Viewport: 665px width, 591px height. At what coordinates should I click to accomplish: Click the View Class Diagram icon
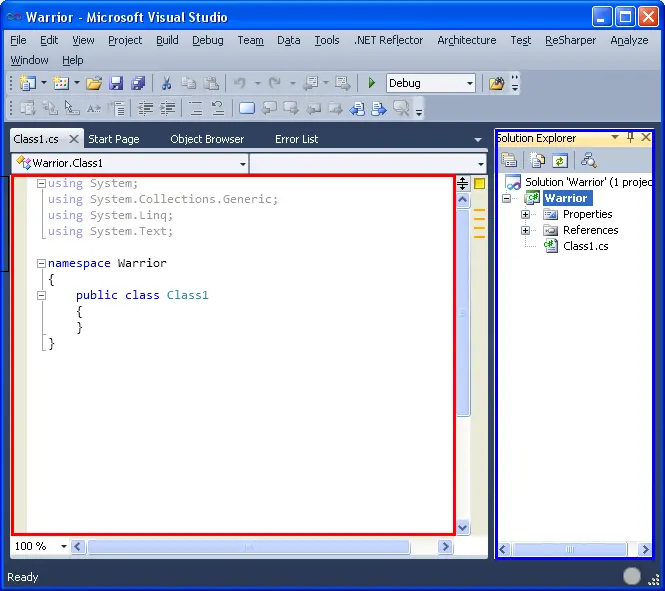(589, 161)
